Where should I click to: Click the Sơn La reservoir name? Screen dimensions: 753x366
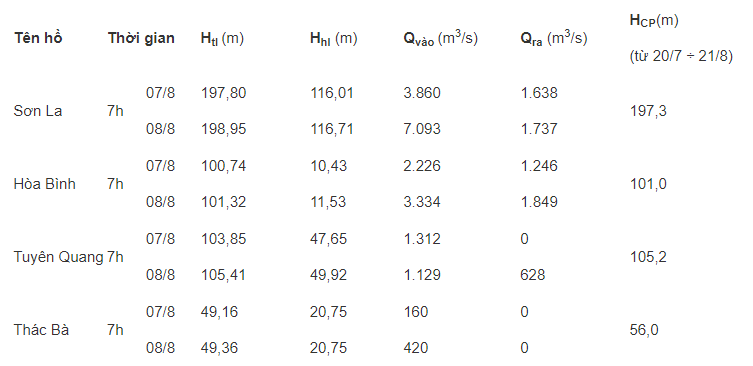(38, 111)
